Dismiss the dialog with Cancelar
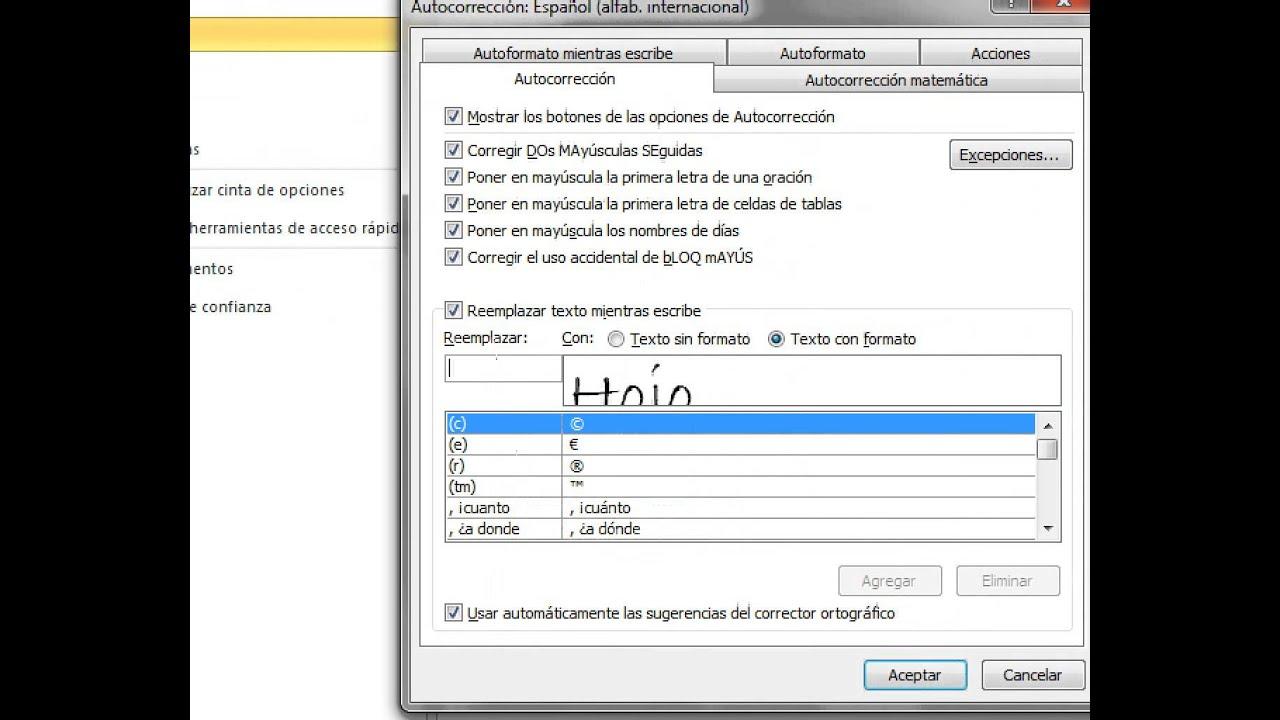This screenshot has width=1280, height=720. (1032, 675)
